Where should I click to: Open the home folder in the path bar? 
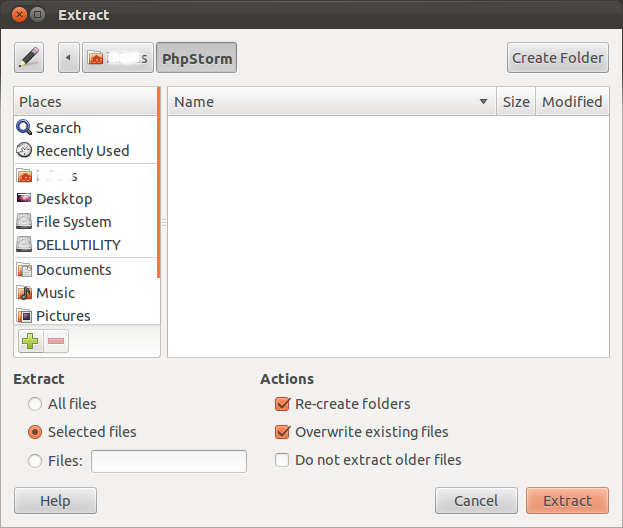(118, 58)
